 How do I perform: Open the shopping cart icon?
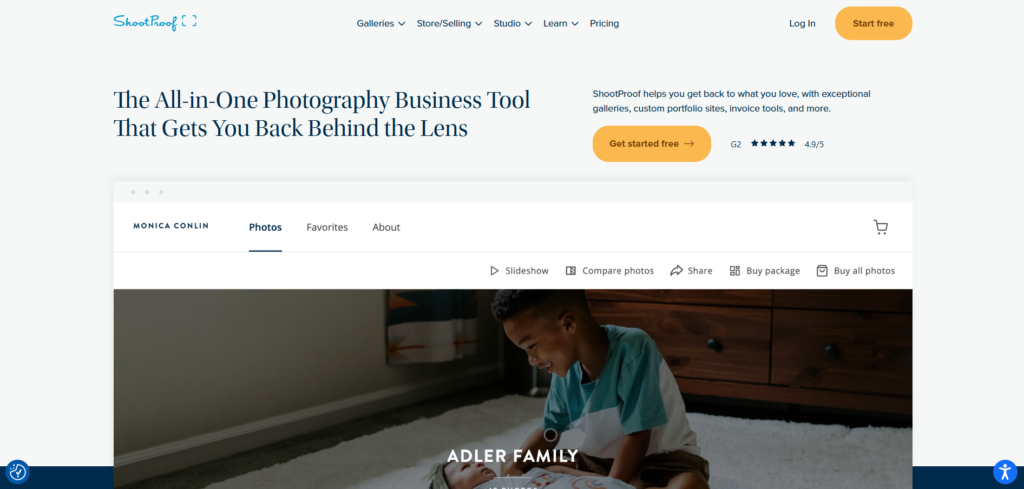(x=880, y=227)
